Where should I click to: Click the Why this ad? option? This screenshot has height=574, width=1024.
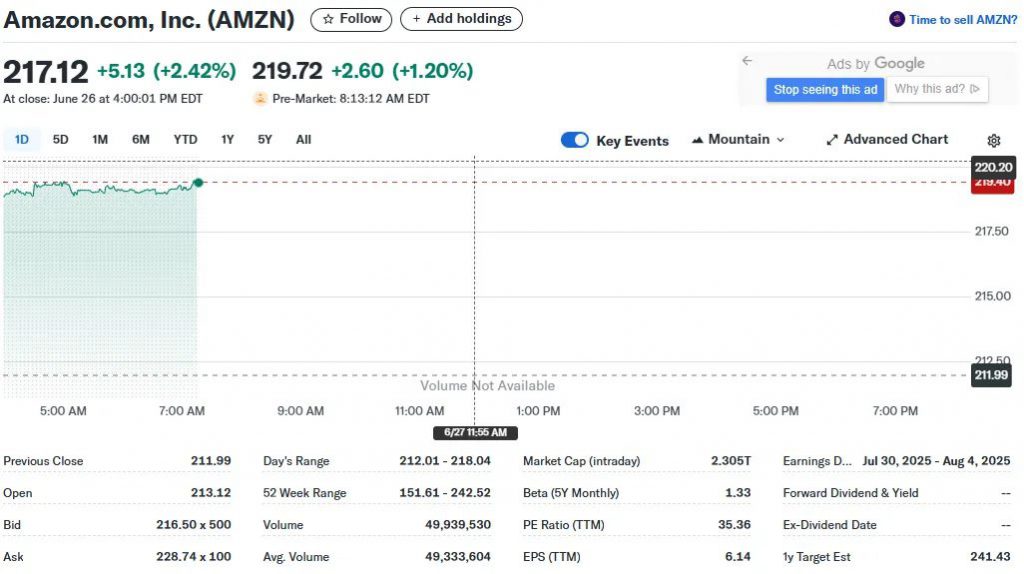[936, 89]
